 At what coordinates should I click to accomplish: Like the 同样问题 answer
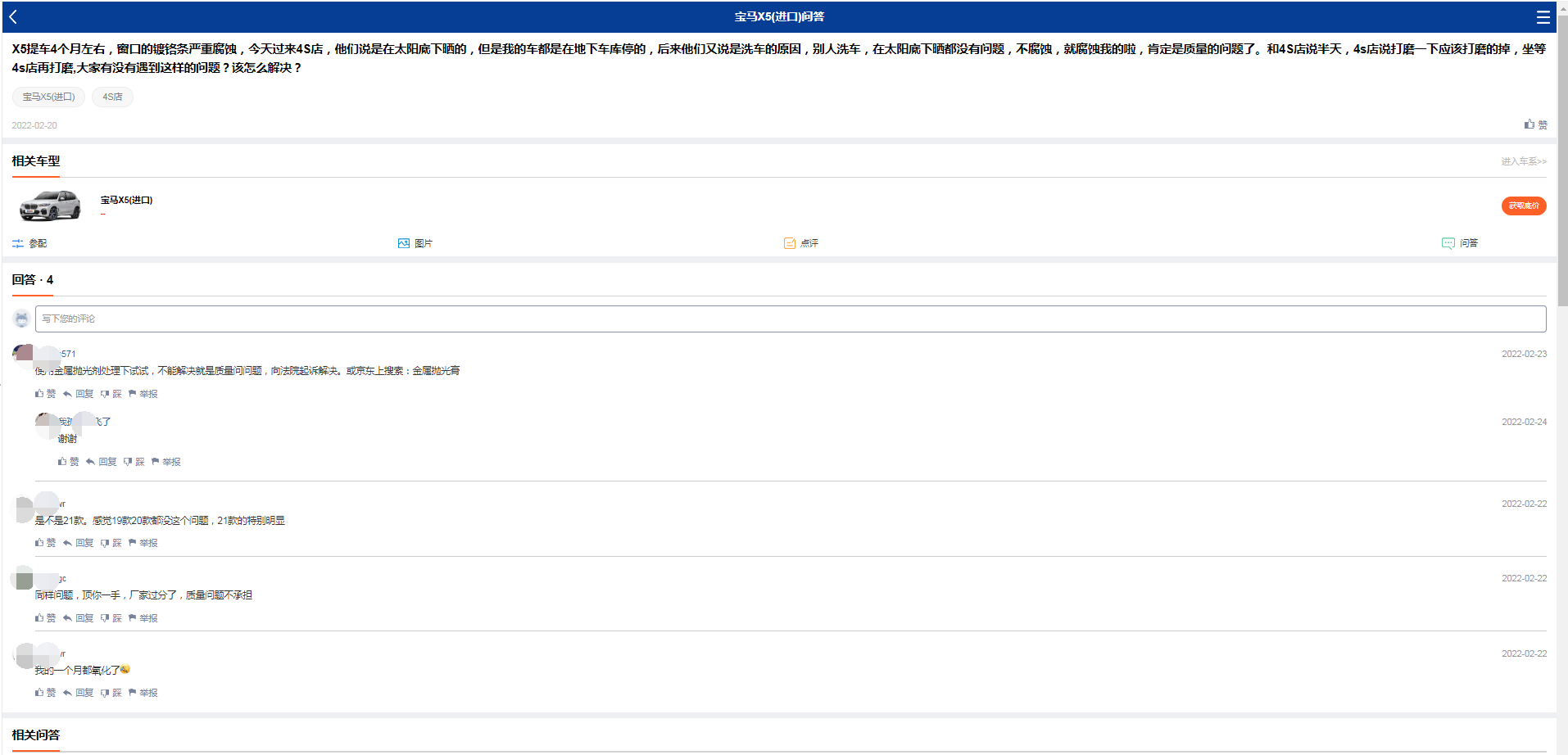click(x=46, y=618)
